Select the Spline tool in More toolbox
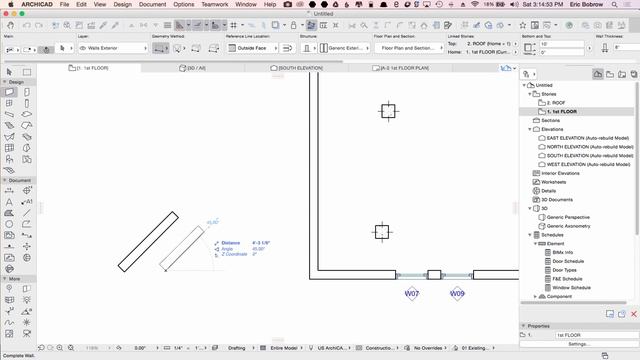This screenshot has width=640, height=360. click(9, 322)
